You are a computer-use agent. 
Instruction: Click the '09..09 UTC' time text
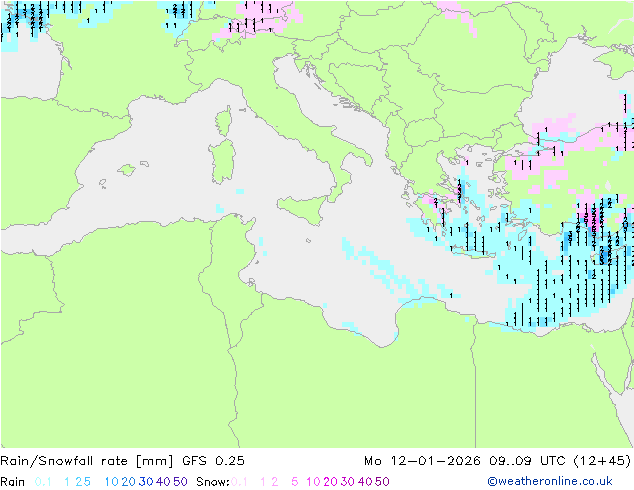click(527, 461)
